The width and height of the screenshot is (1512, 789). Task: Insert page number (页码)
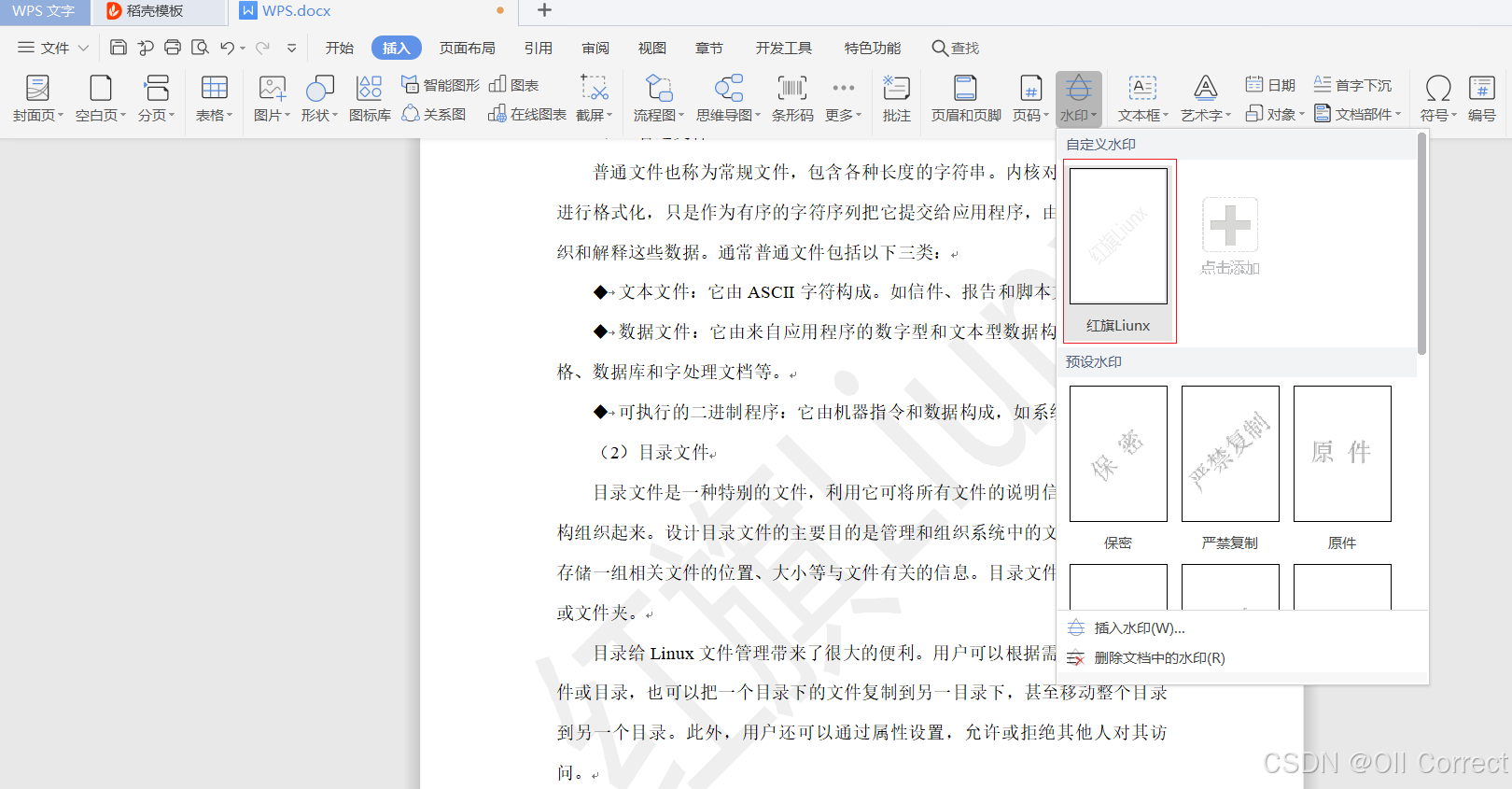click(1031, 99)
